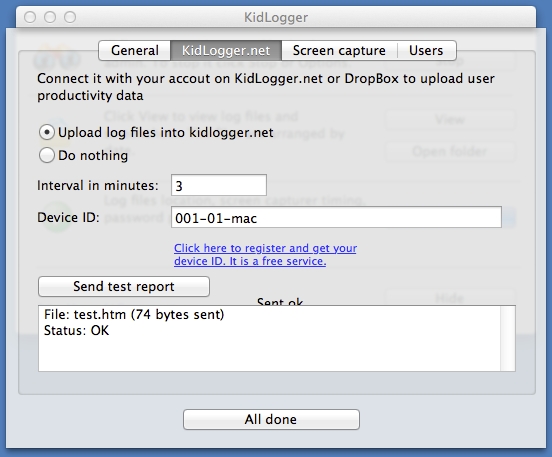Click the Interval in minutes field
The image size is (552, 457).
tap(219, 185)
